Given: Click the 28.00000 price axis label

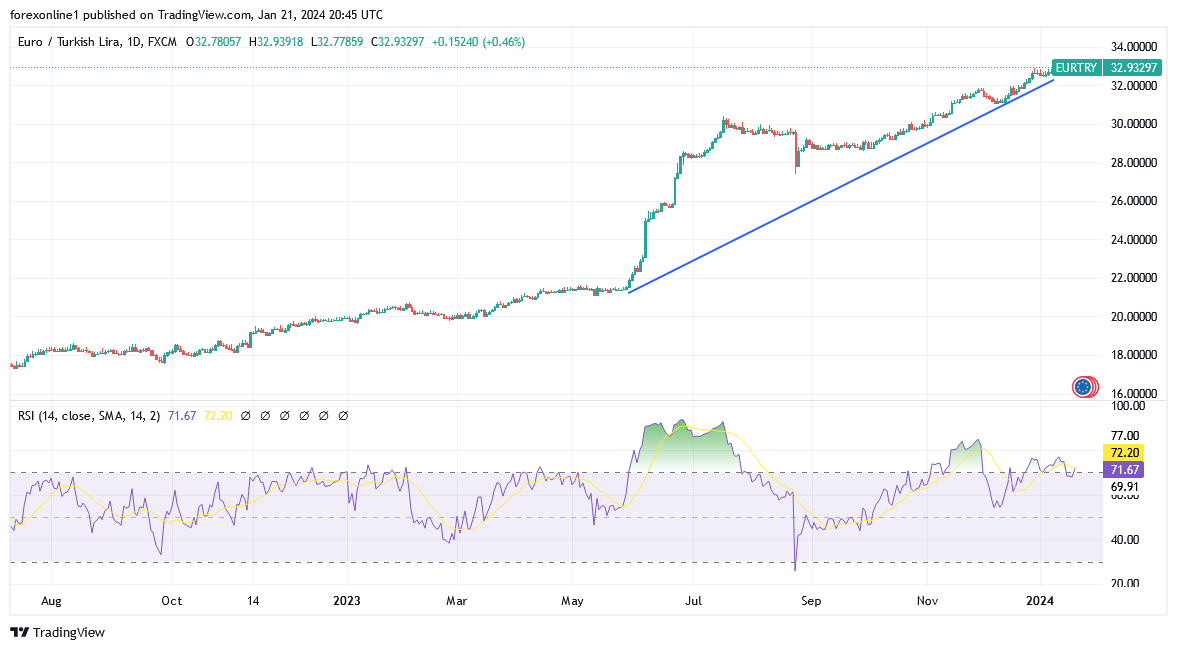Looking at the screenshot, I should click(1133, 162).
